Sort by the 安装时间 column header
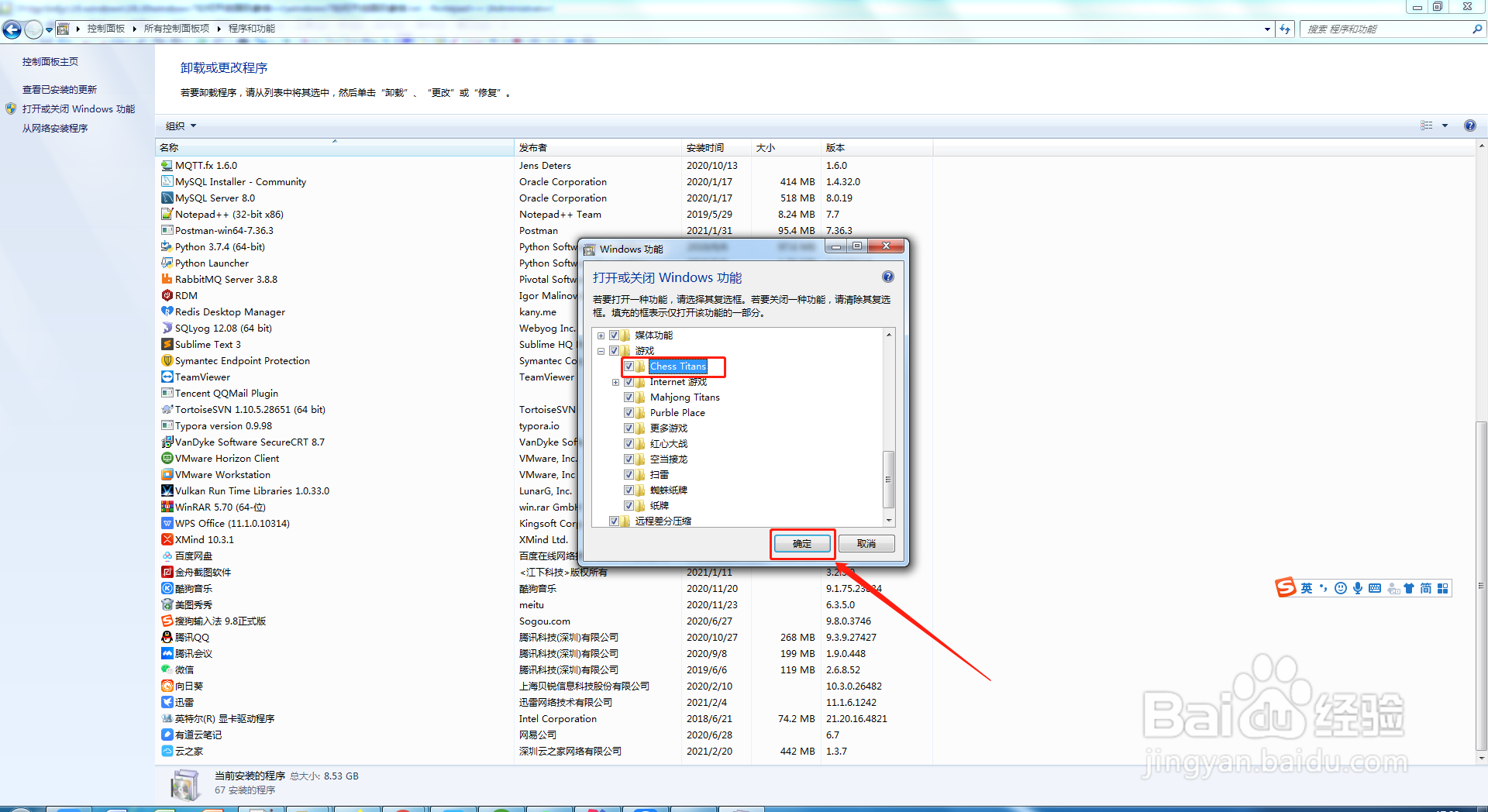This screenshot has width=1488, height=812. pyautogui.click(x=716, y=147)
